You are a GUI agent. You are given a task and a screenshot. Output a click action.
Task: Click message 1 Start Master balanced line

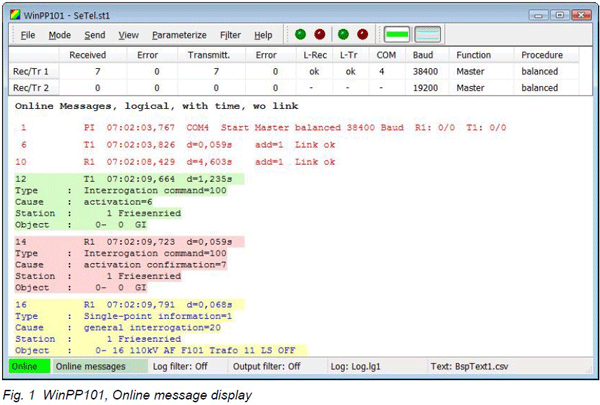263,127
